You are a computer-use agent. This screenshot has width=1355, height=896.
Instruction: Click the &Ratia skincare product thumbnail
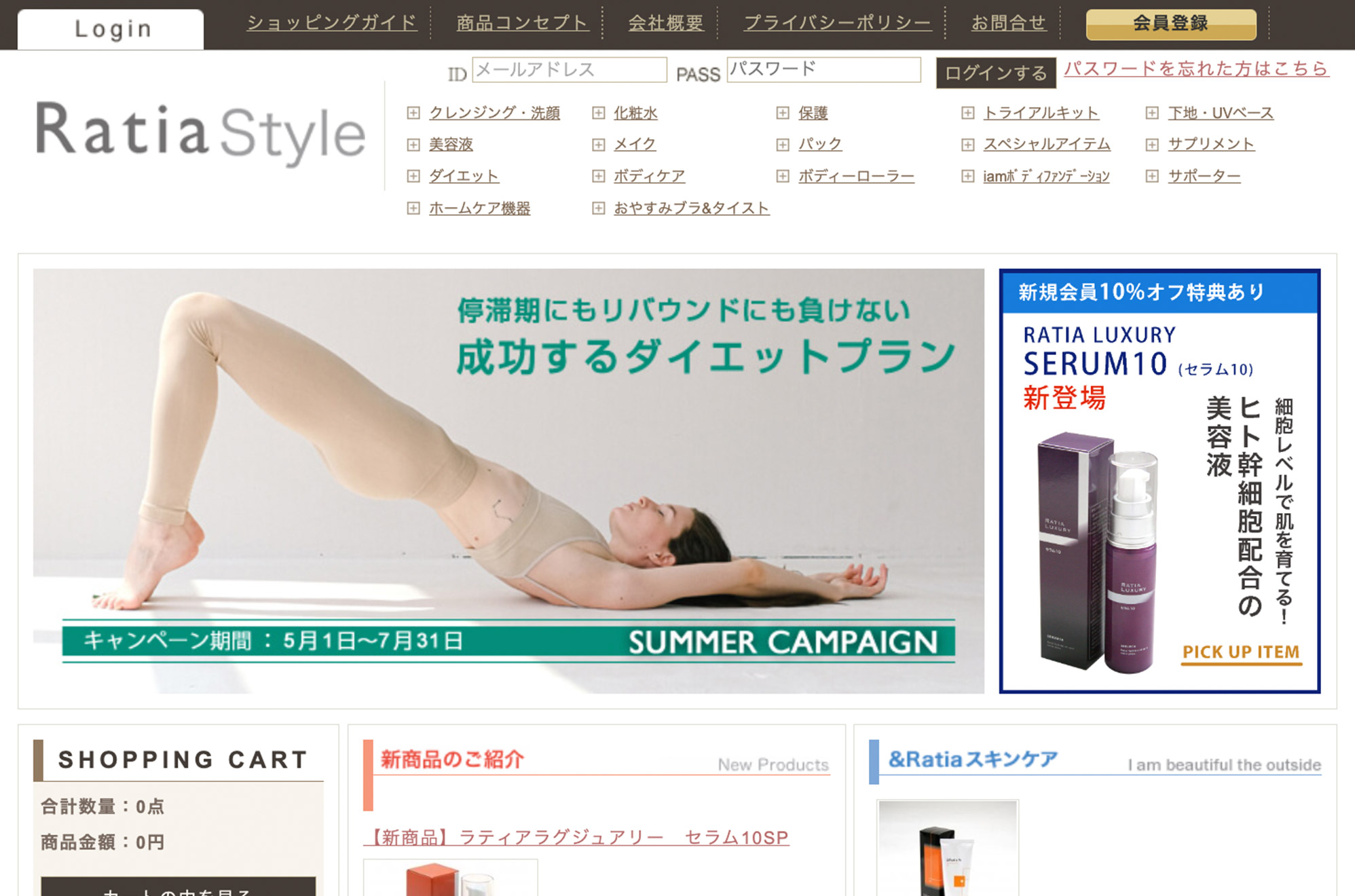click(948, 848)
